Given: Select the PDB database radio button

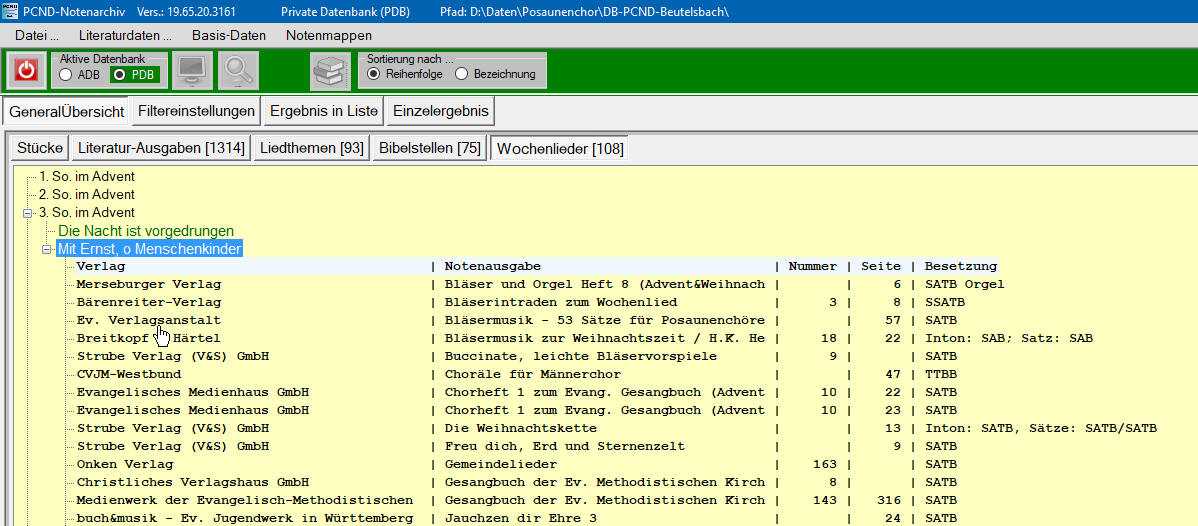Looking at the screenshot, I should click(119, 75).
